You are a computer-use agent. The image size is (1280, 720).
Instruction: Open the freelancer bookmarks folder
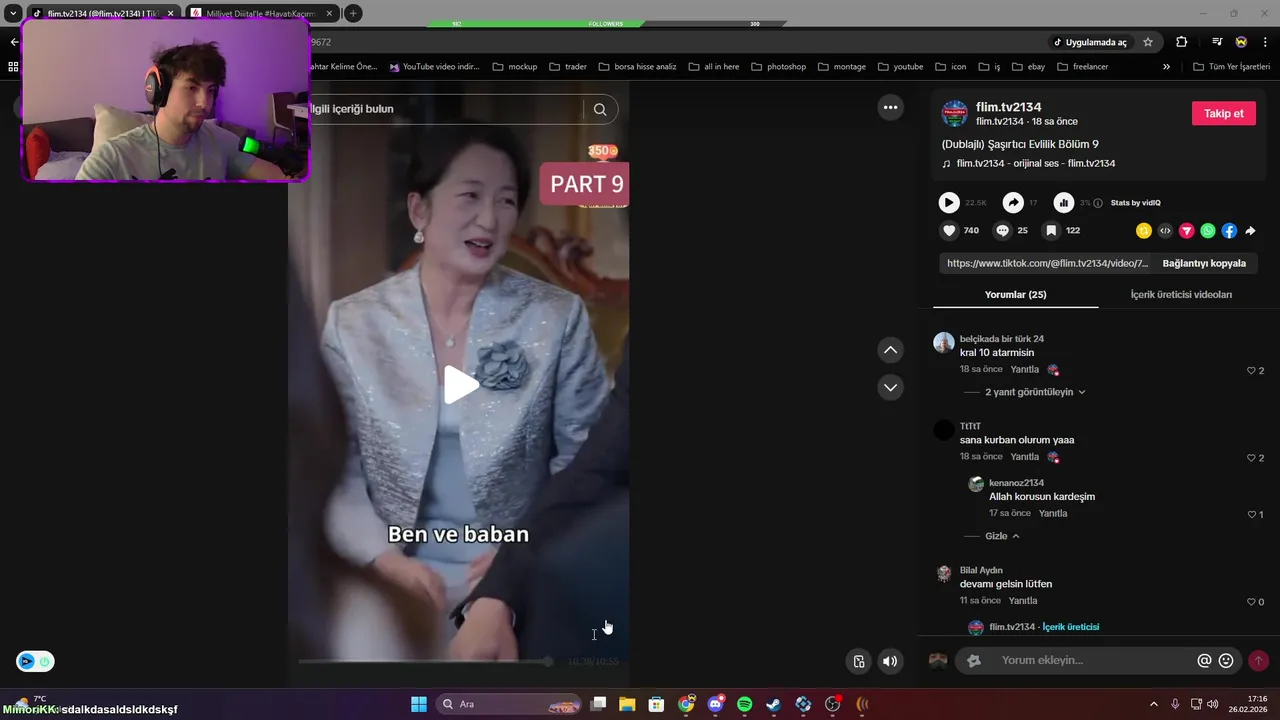pyautogui.click(x=1083, y=67)
